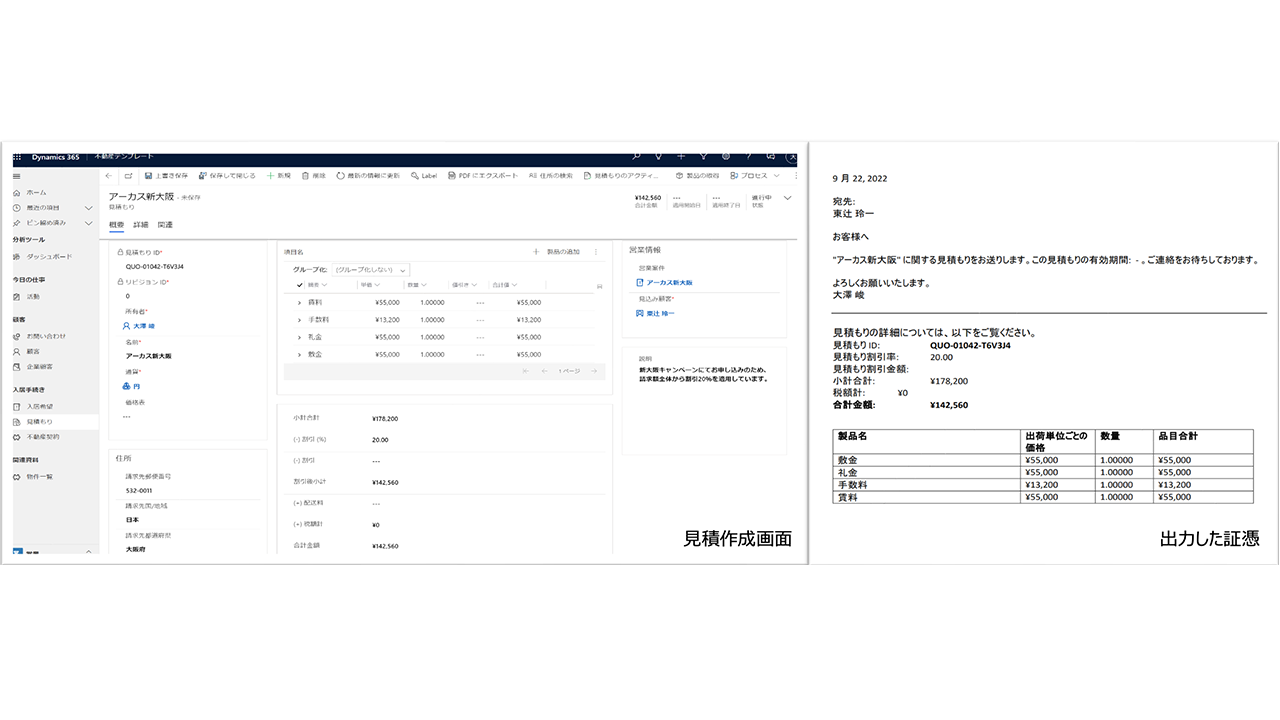Viewport: 1280px width, 720px height.
Task: Open the グループ化 dropdown
Action: coord(371,270)
